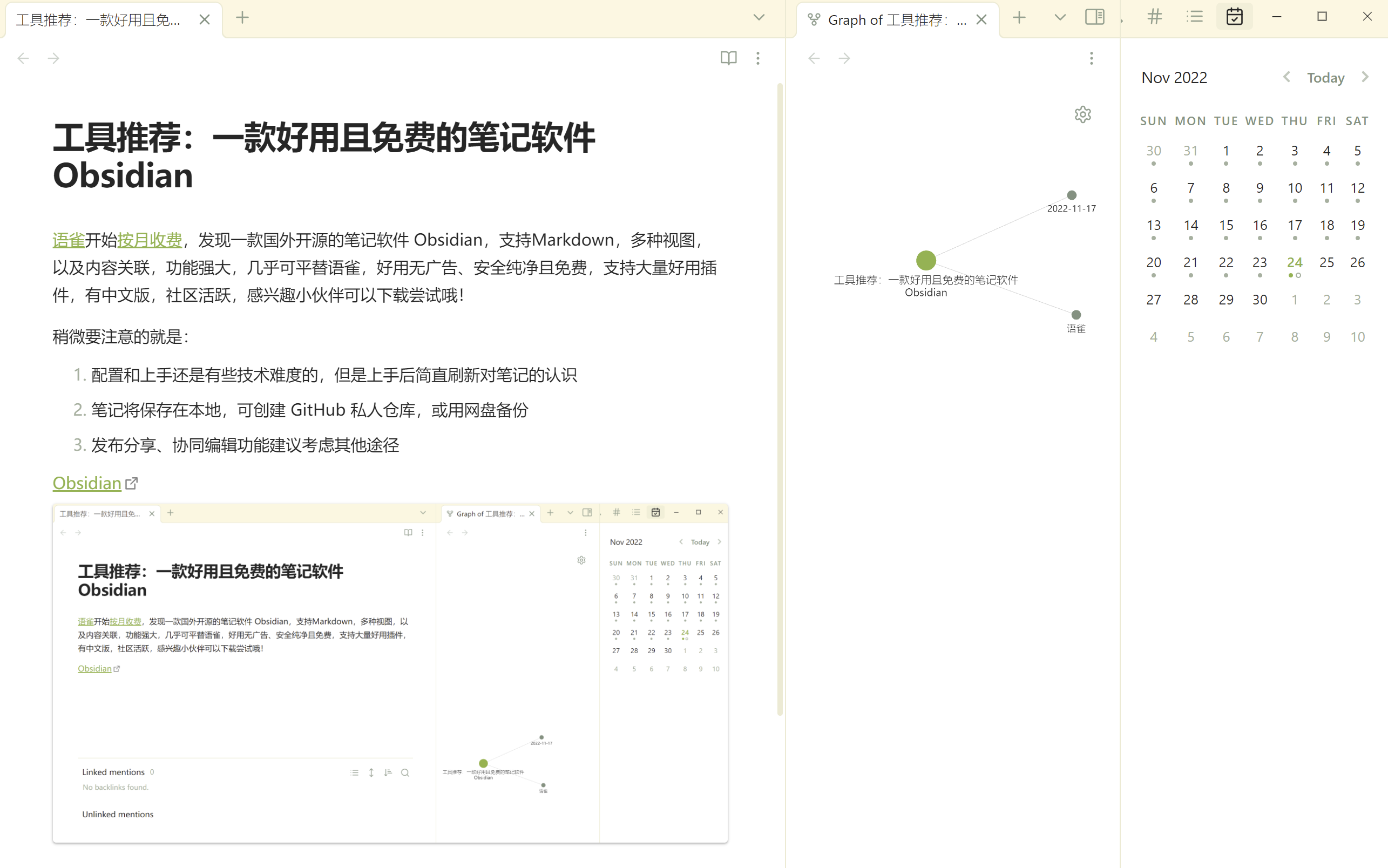Toggle the right sidebar panel

pyautogui.click(x=1095, y=17)
